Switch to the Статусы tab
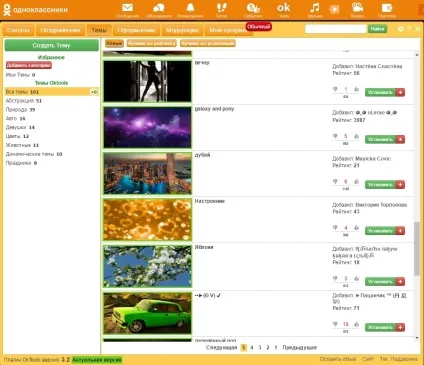This screenshot has height=365, width=424. pos(18,30)
